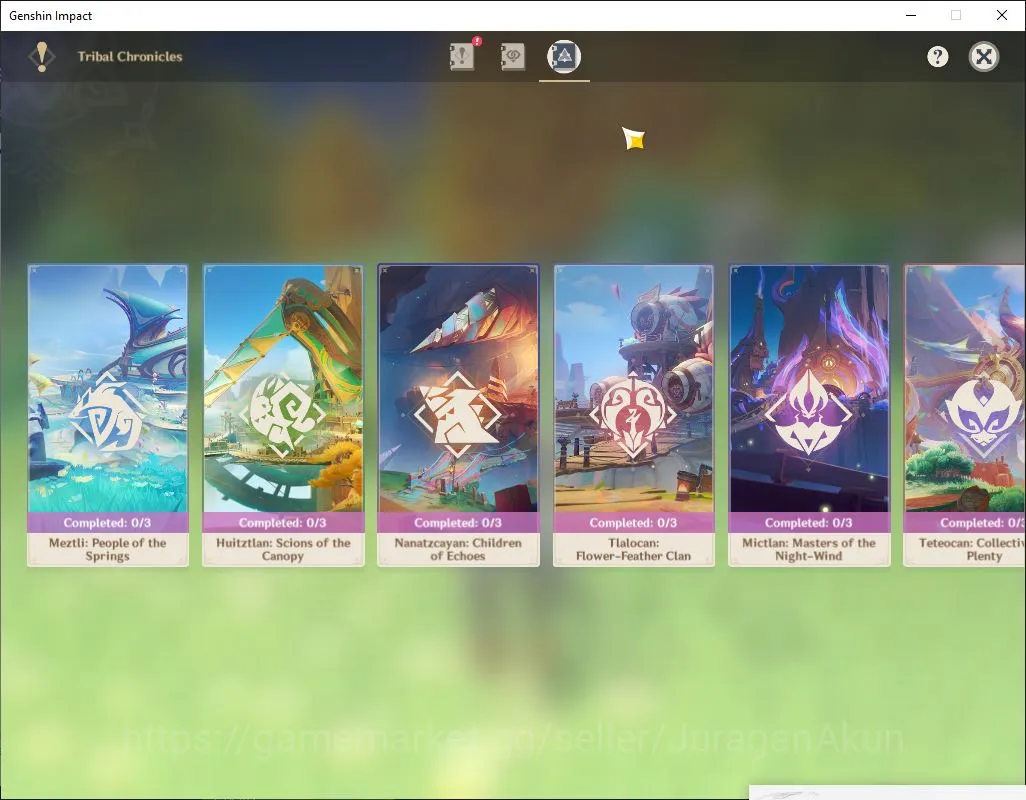
Task: Select the Tribal Chronicles triangle tab
Action: click(x=563, y=56)
